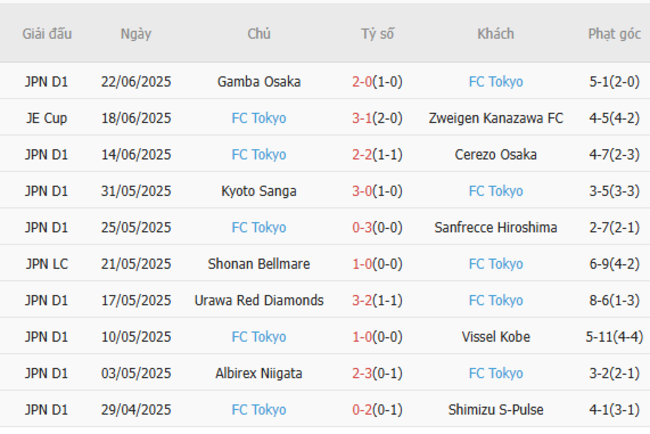Click the 'Tỷ số' column header
Screen dimensions: 650x434
click(377, 34)
